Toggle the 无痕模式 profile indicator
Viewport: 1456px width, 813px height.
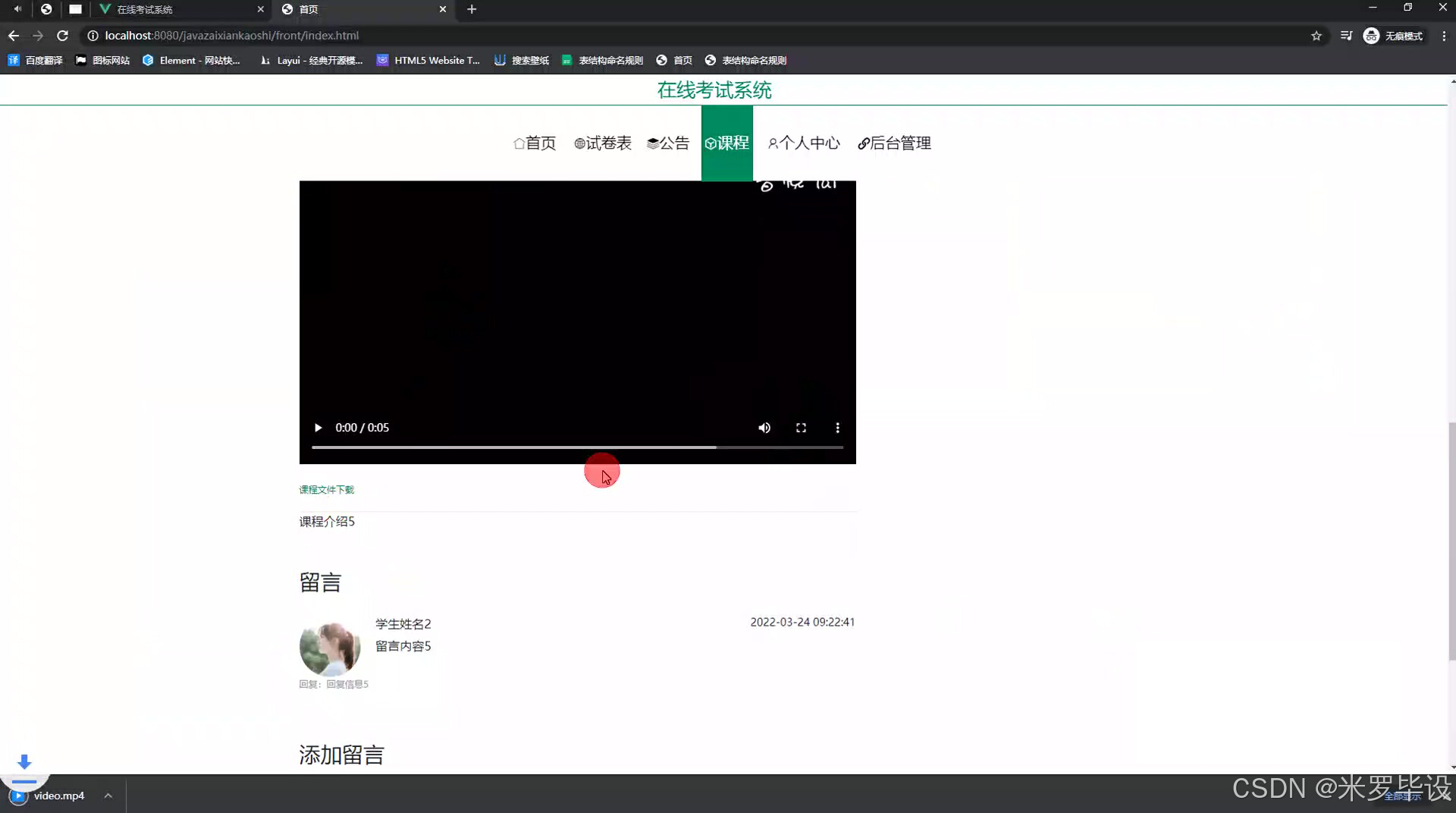pyautogui.click(x=1394, y=36)
